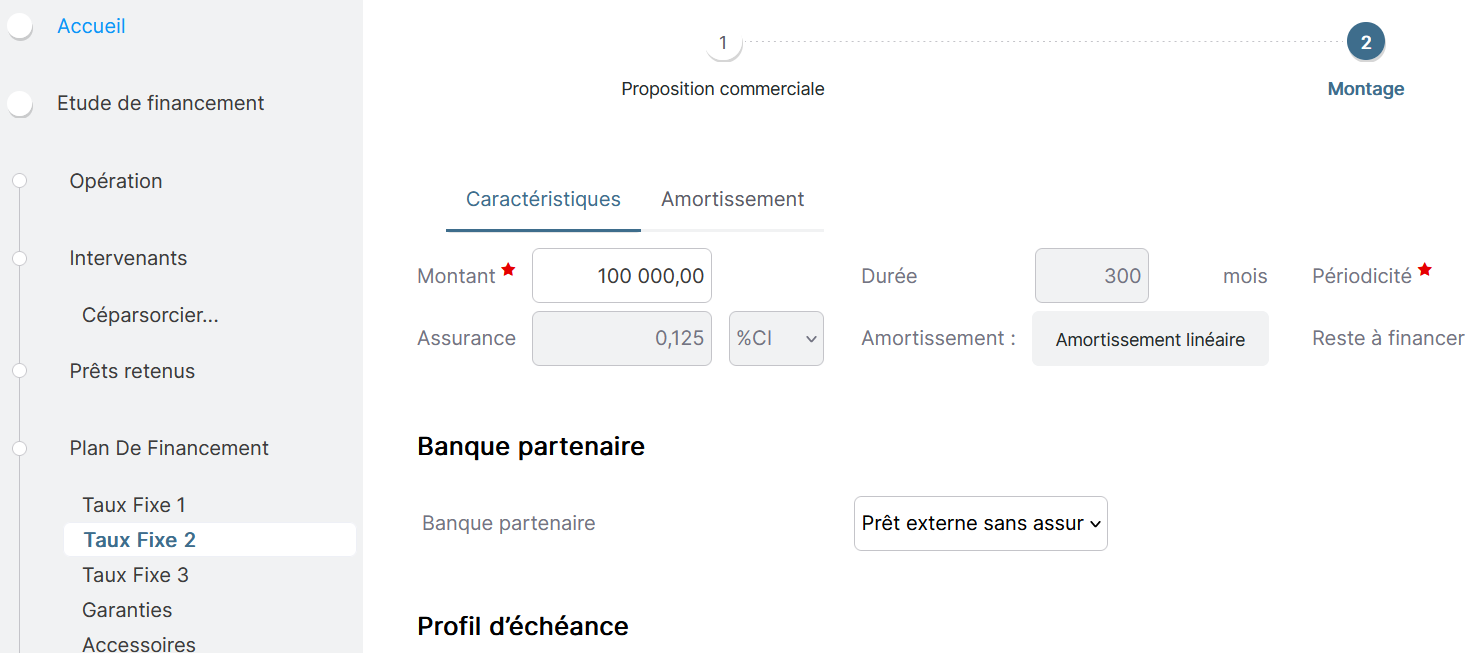Viewport: 1476px width, 653px height.
Task: Click the Etude de financement bullet icon
Action: (20, 104)
